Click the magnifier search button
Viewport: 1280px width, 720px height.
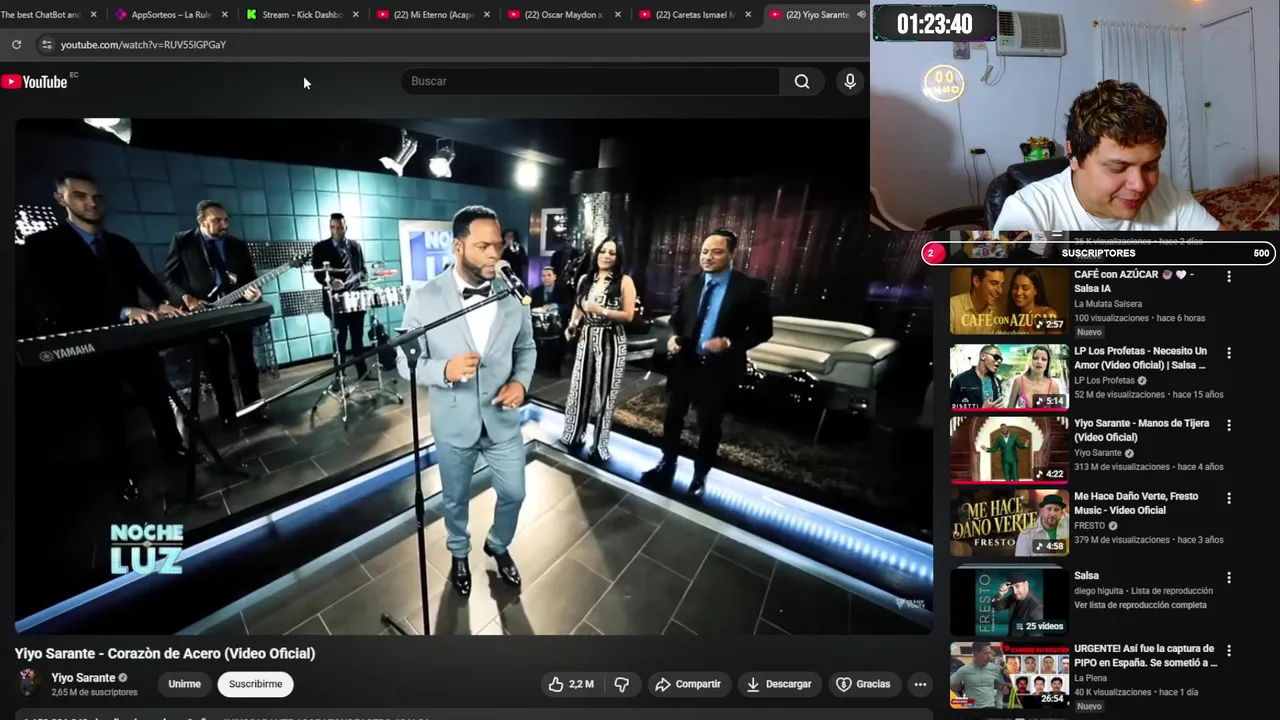click(802, 81)
